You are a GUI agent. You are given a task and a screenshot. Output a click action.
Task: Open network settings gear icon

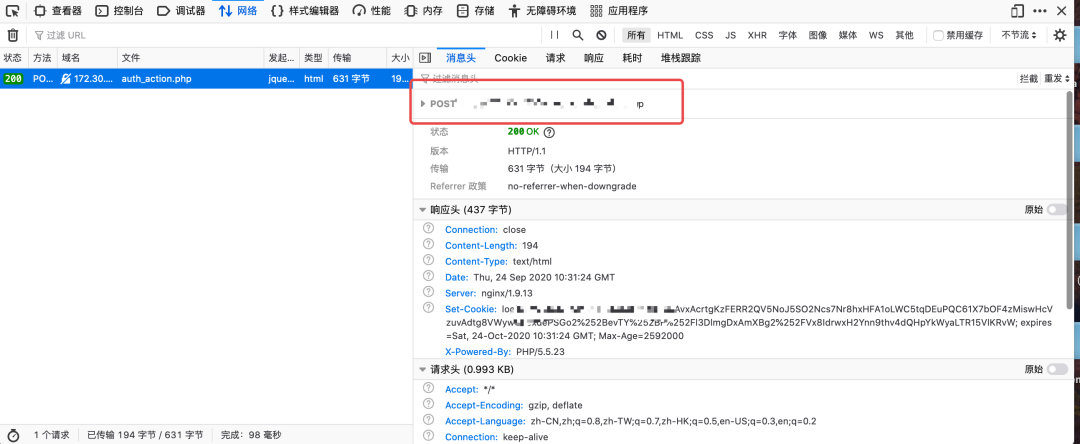click(1060, 35)
